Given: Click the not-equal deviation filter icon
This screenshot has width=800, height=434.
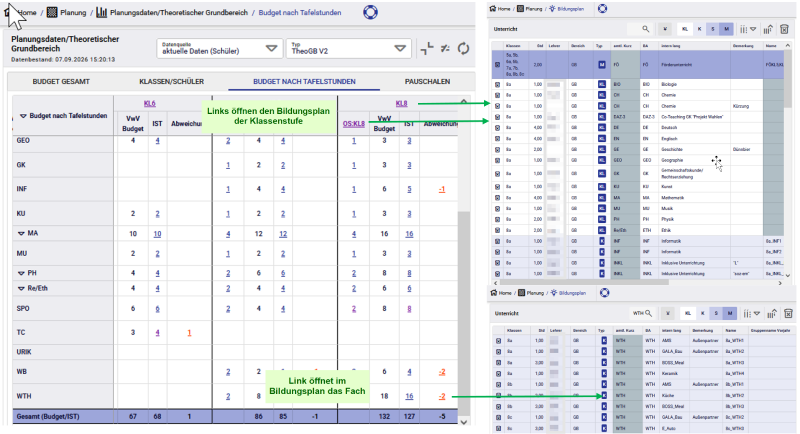Looking at the screenshot, I should point(445,48).
